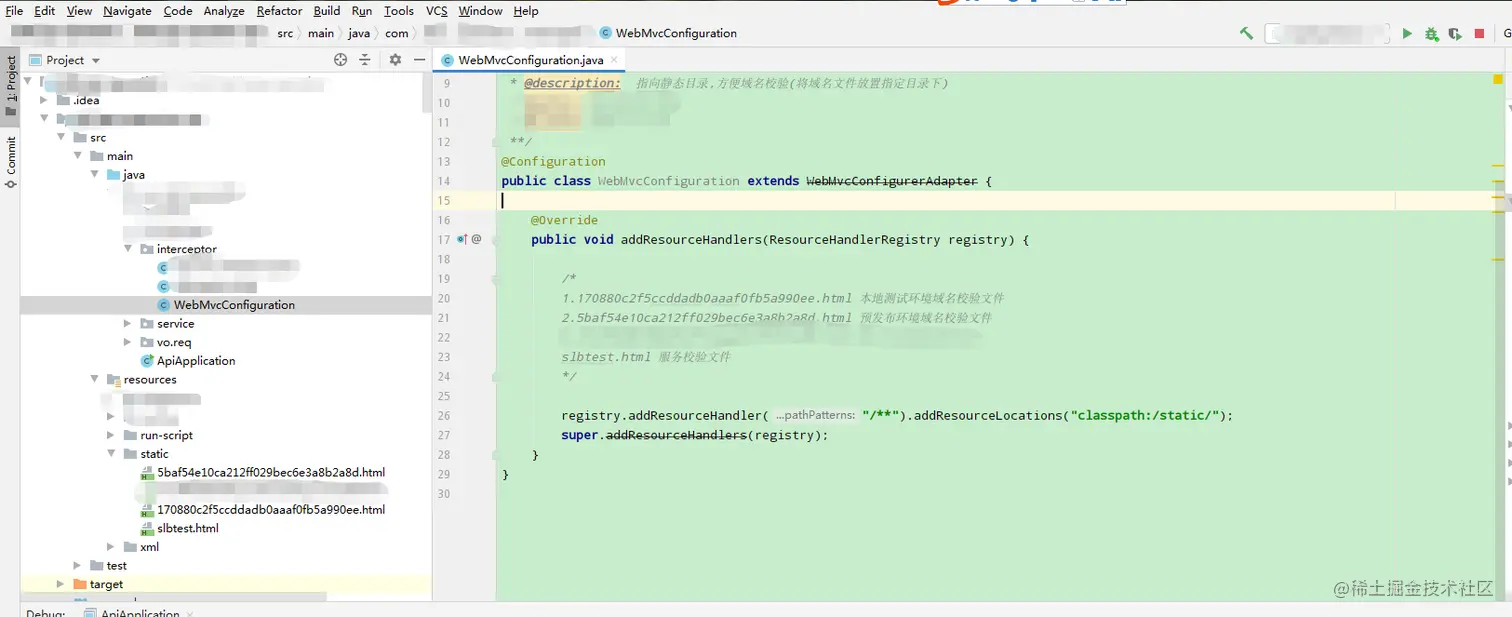Toggle the 1: Project side tool button
The width and height of the screenshot is (1512, 617).
[11, 86]
